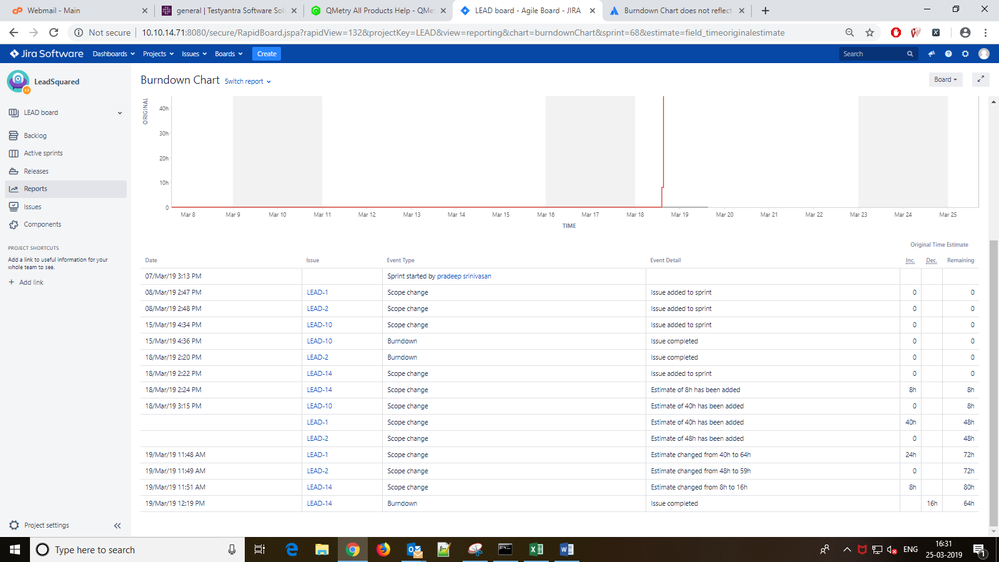Screen dimensions: 999x562
Task: Open Excel from the taskbar
Action: (536, 549)
